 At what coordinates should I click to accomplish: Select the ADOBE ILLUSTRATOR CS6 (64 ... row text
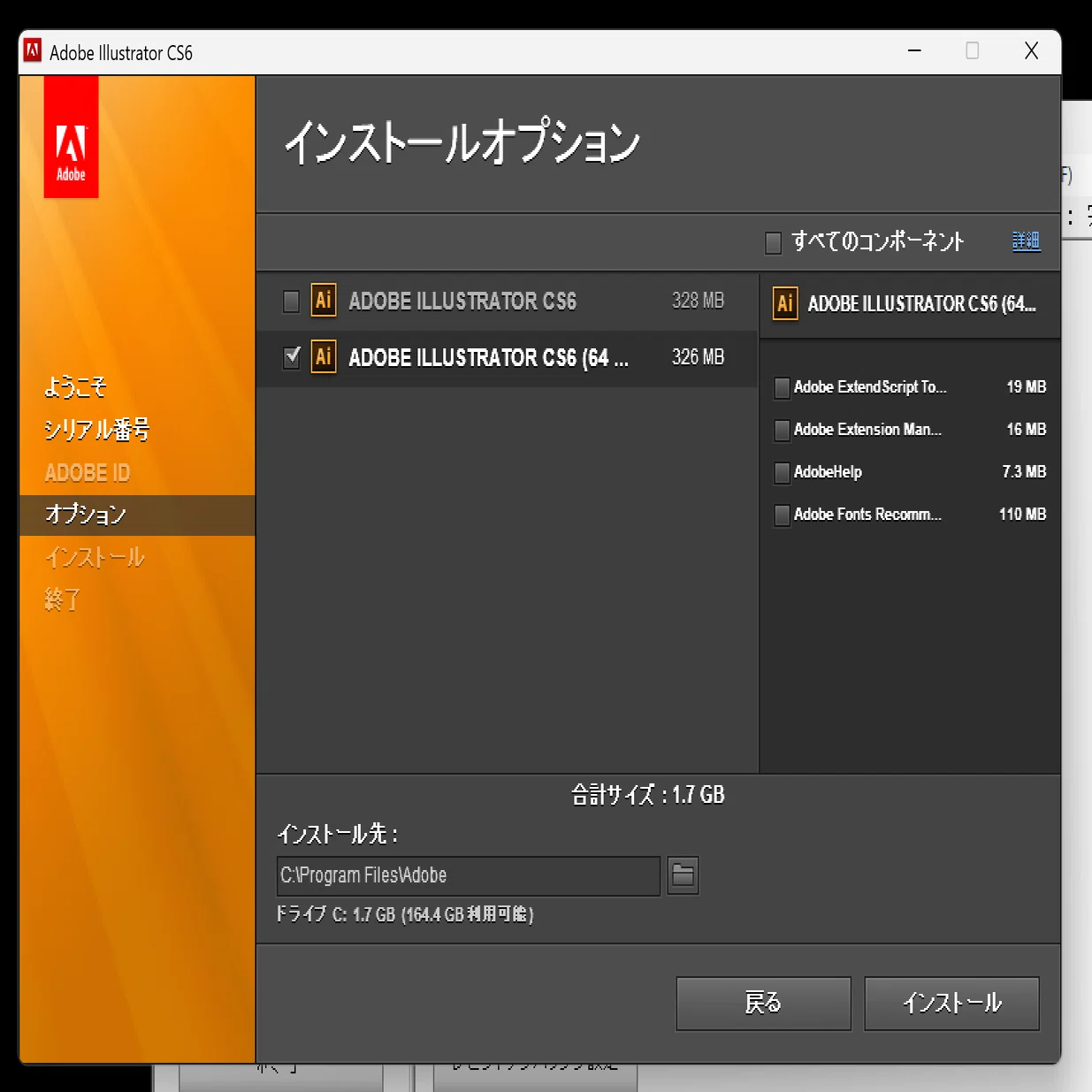[488, 357]
